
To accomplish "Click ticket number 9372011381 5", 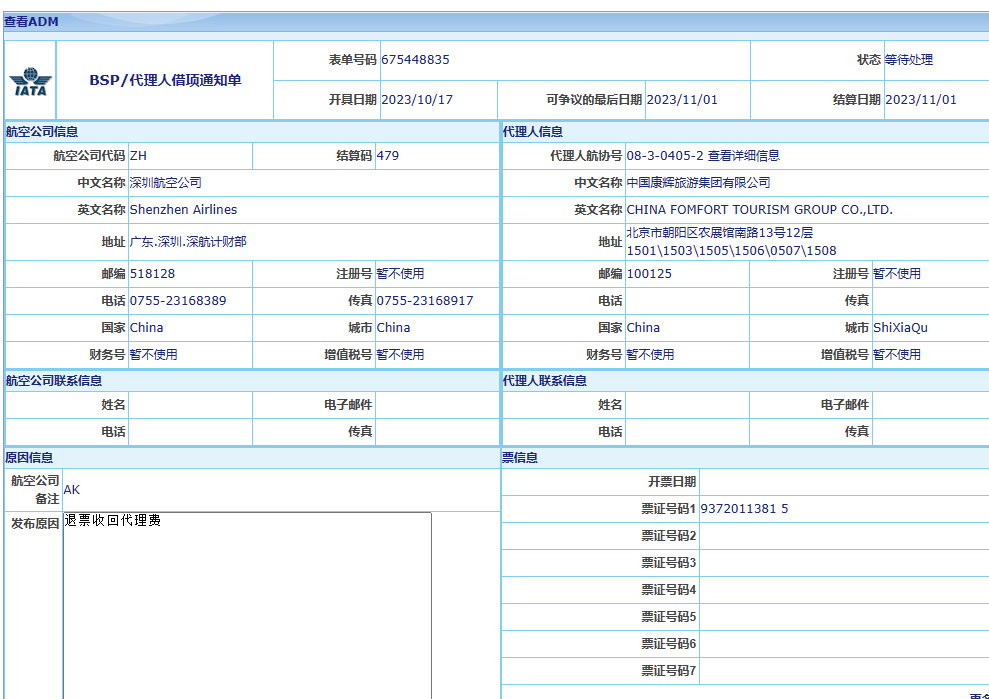I will [x=744, y=509].
